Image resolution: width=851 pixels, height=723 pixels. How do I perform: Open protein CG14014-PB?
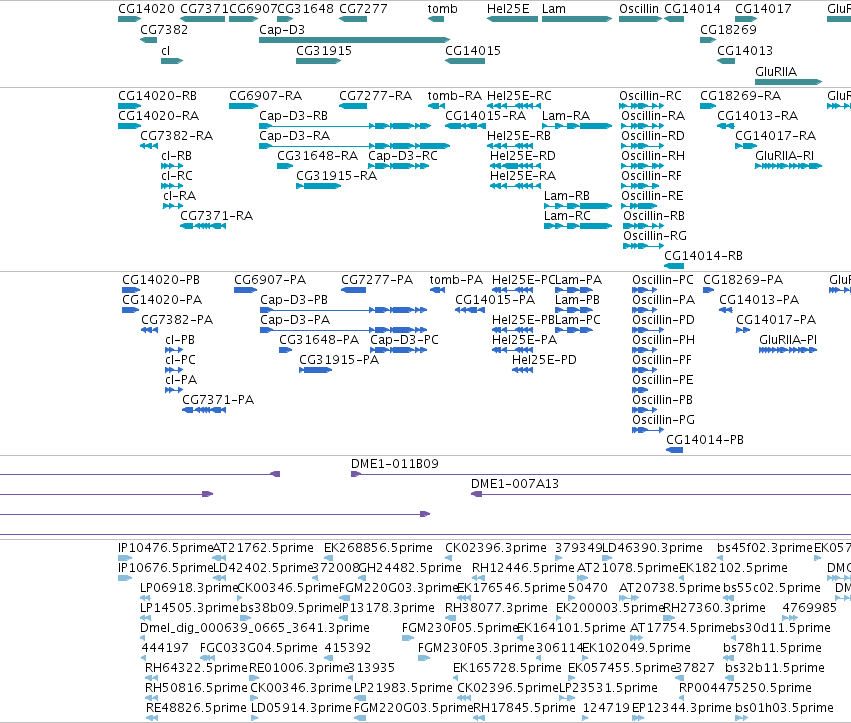(675, 451)
